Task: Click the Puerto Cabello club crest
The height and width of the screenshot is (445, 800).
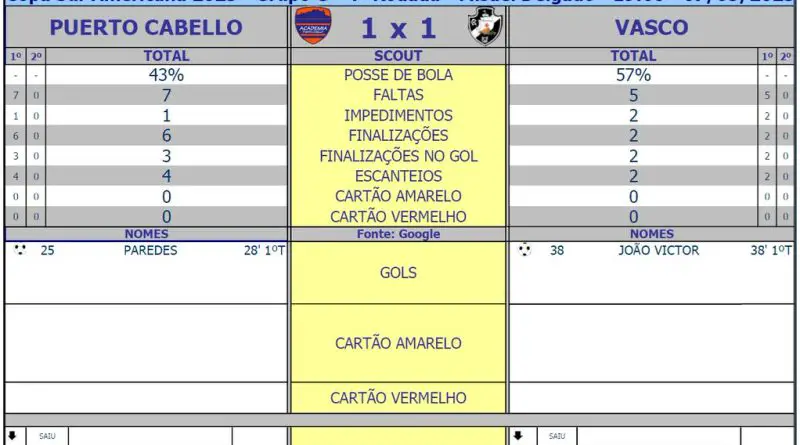Action: pos(313,26)
